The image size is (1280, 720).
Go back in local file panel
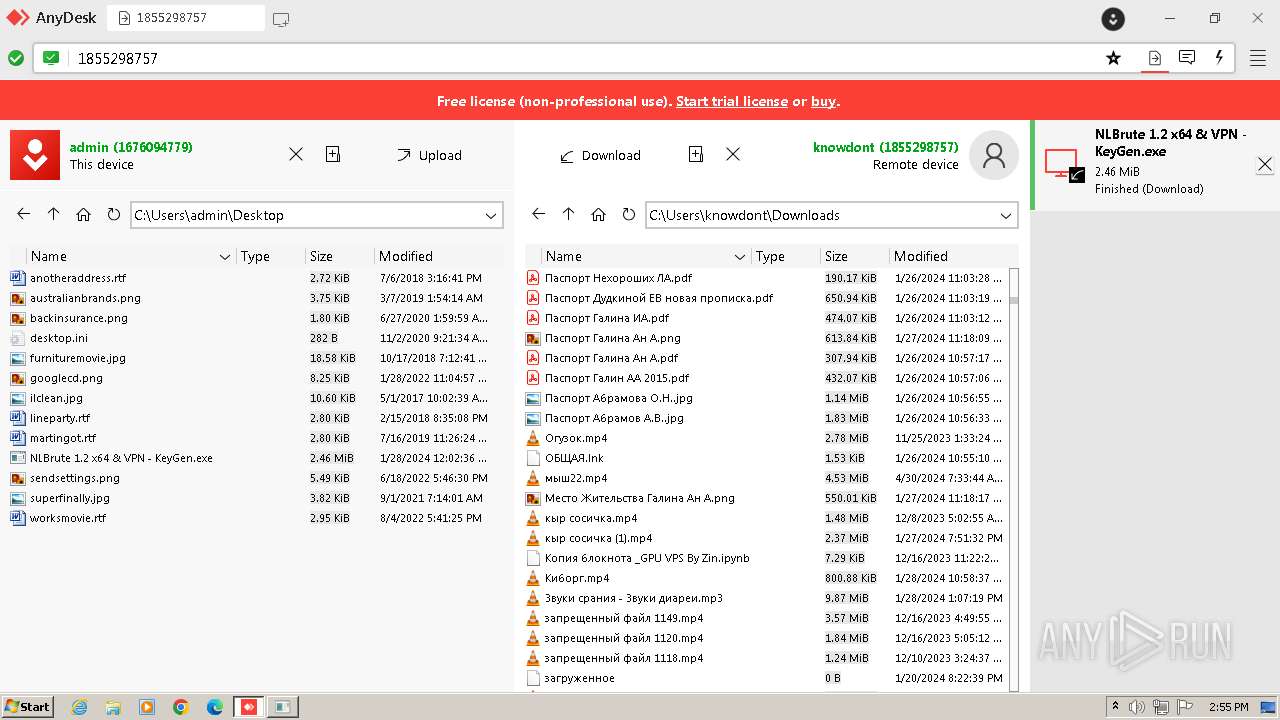pos(24,214)
